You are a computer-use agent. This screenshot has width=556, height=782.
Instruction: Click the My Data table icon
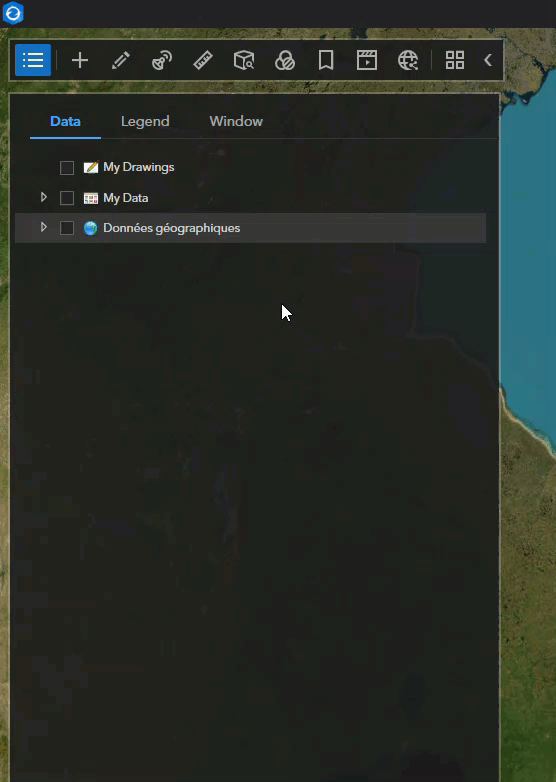coord(91,198)
